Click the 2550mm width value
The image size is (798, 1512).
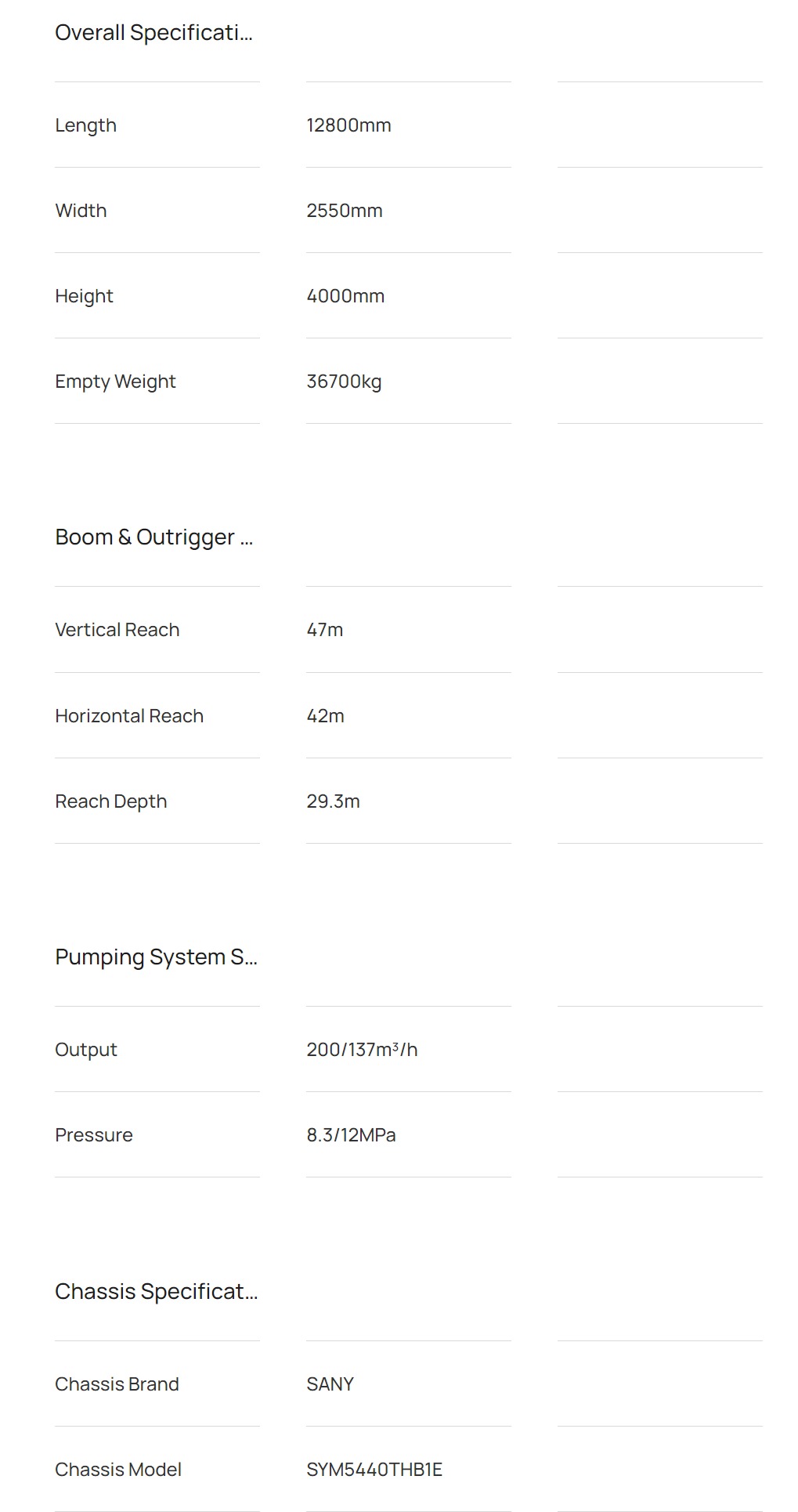click(345, 211)
